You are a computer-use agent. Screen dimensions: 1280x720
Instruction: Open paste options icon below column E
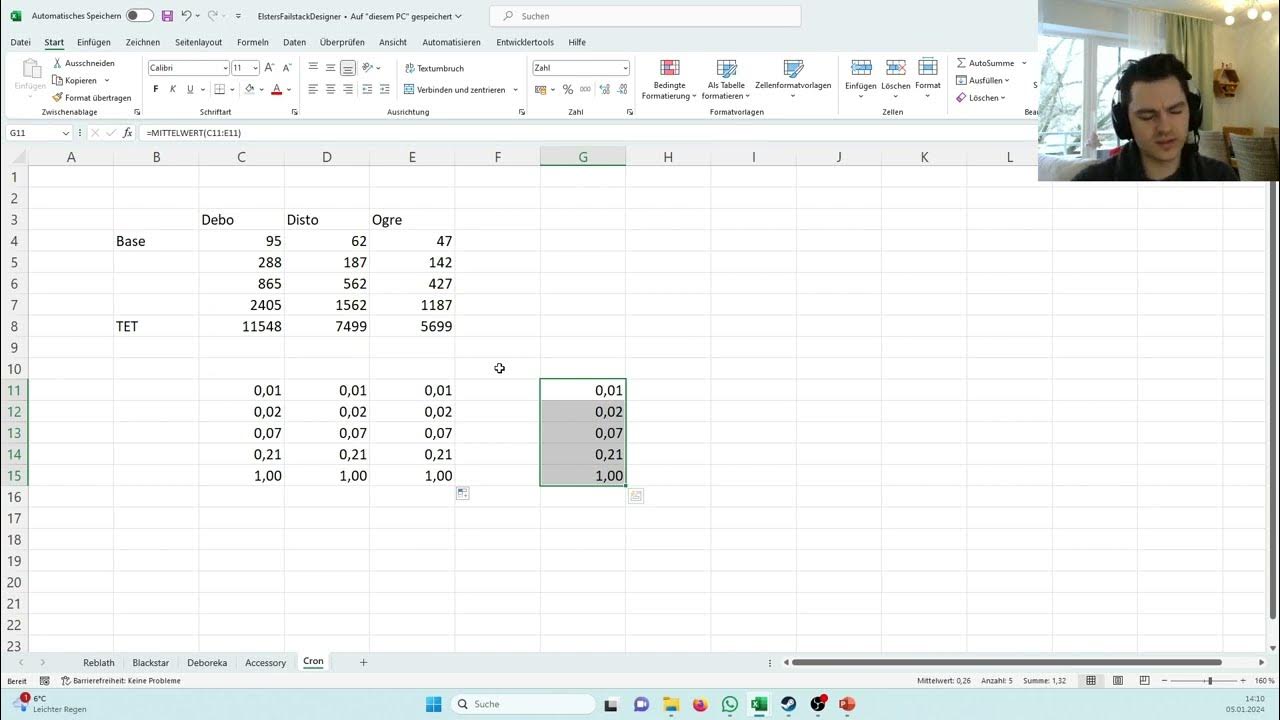(x=463, y=494)
